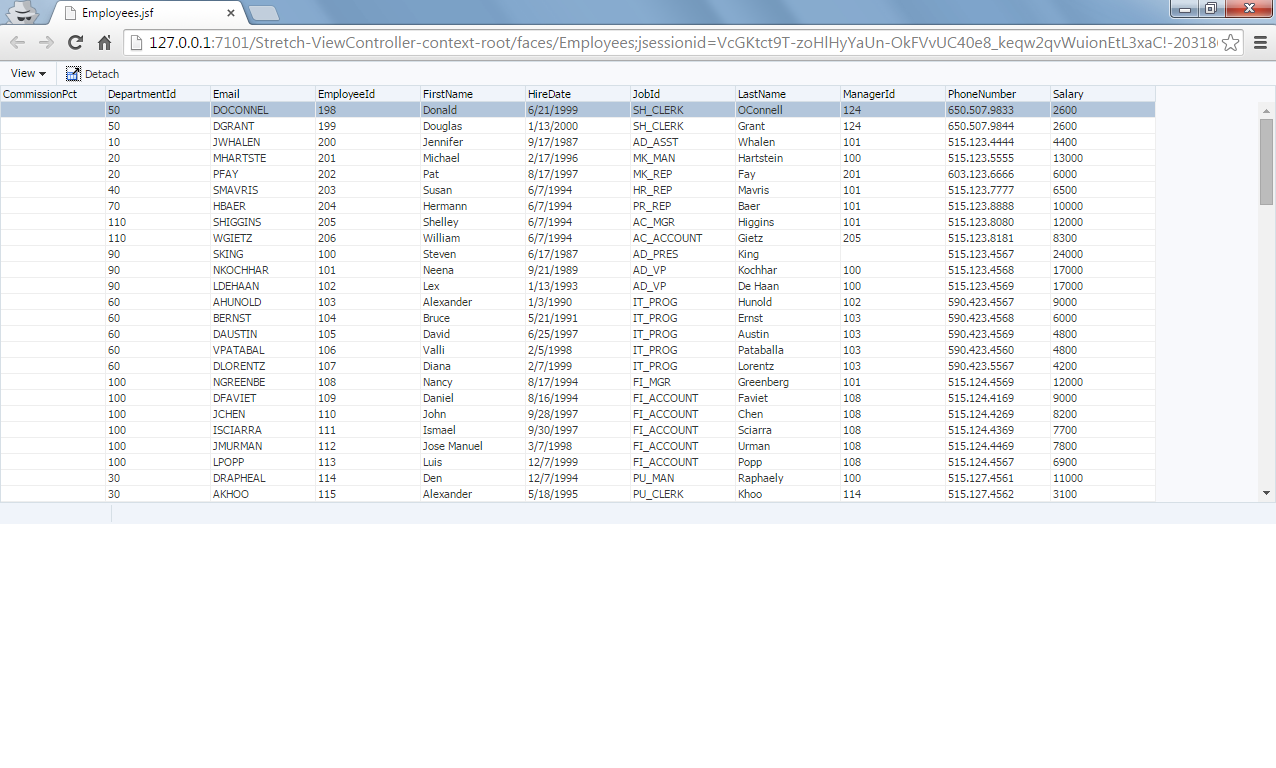Click job id AD_PRES
This screenshot has height=768, width=1276.
point(655,254)
